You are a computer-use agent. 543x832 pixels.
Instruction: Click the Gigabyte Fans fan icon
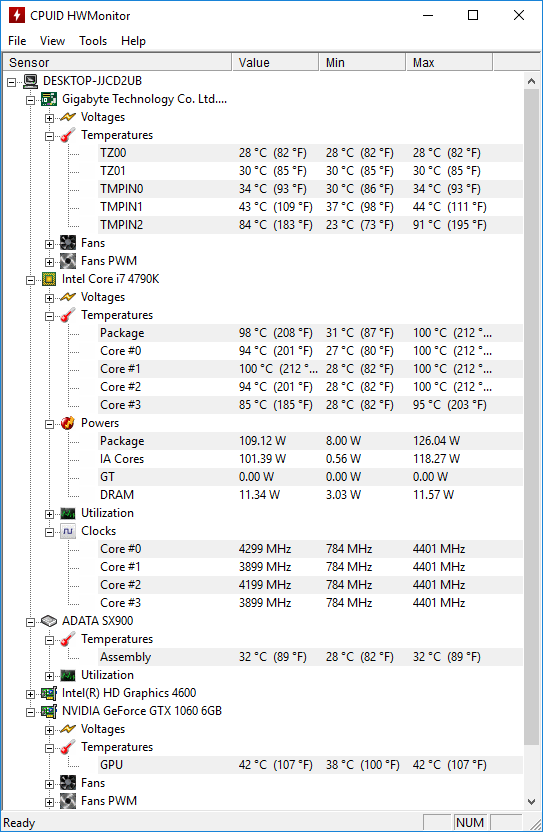[x=68, y=243]
